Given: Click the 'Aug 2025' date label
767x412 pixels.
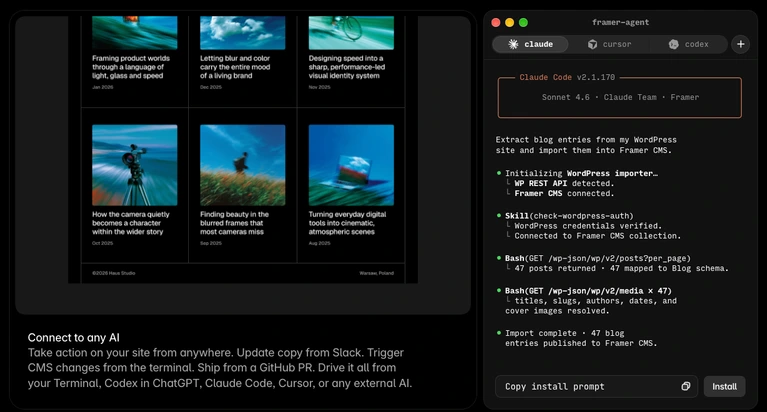Looking at the screenshot, I should pos(319,243).
